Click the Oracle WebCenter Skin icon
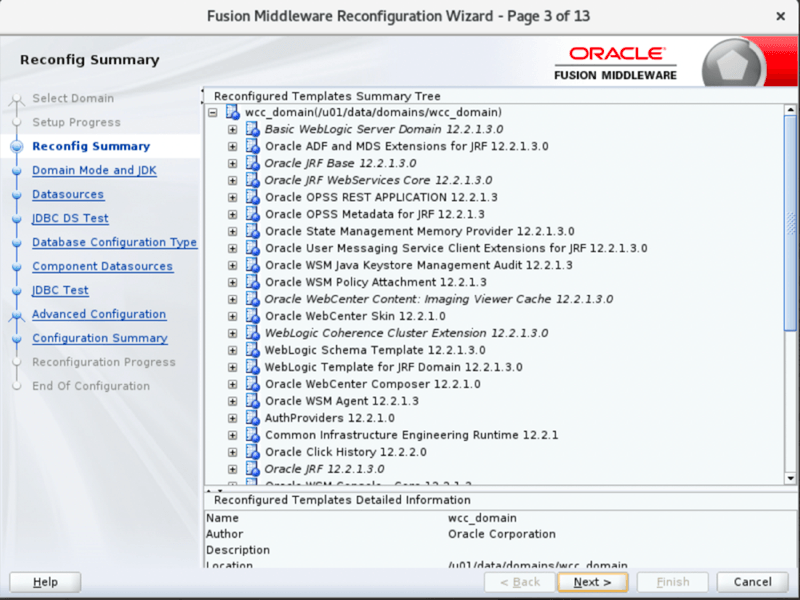Screen dimensions: 800x600 pyautogui.click(x=253, y=316)
